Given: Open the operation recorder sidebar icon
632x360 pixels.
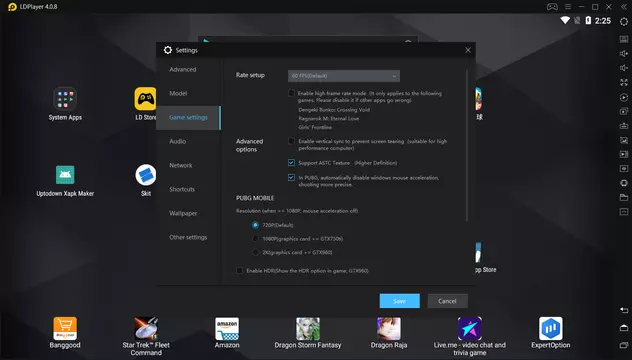Looking at the screenshot, I should tap(624, 97).
